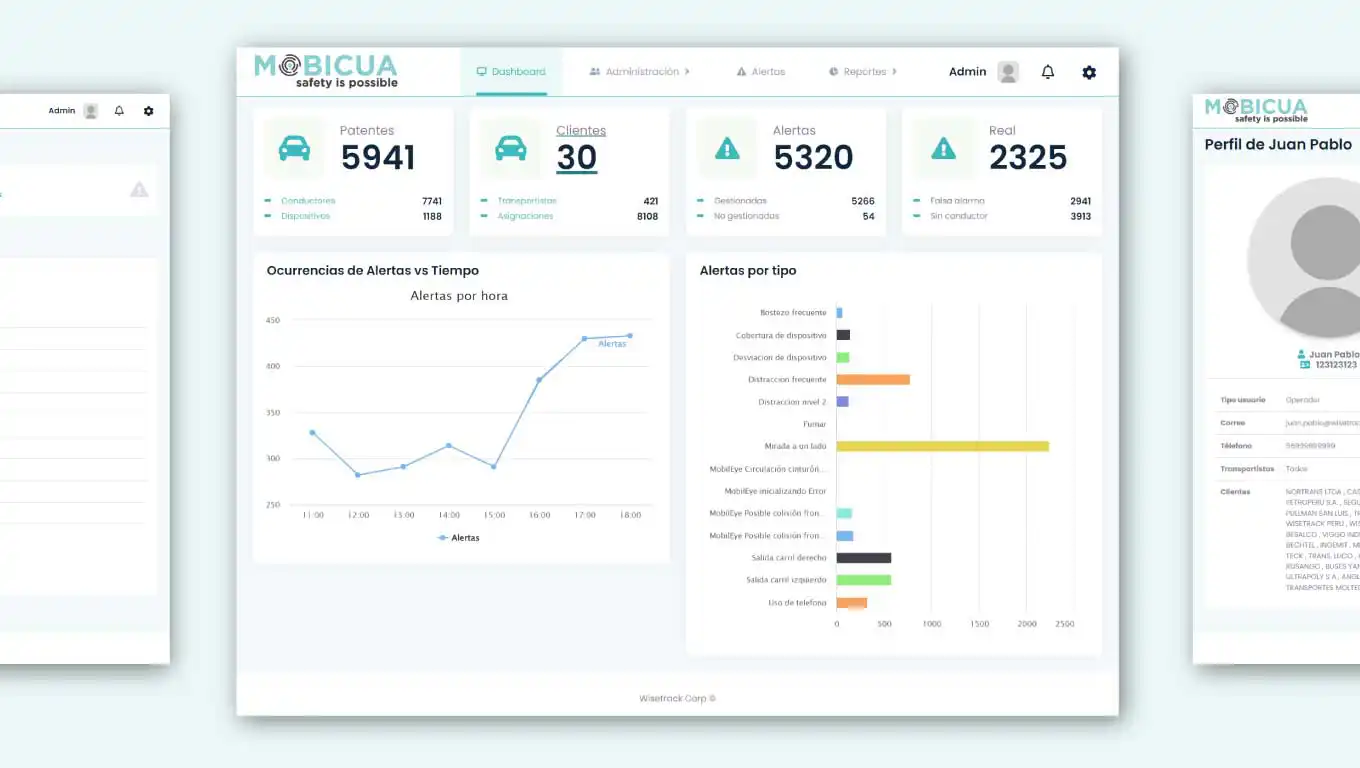
Task: Click the grey warning triangle in the left window
Action: coord(139,189)
